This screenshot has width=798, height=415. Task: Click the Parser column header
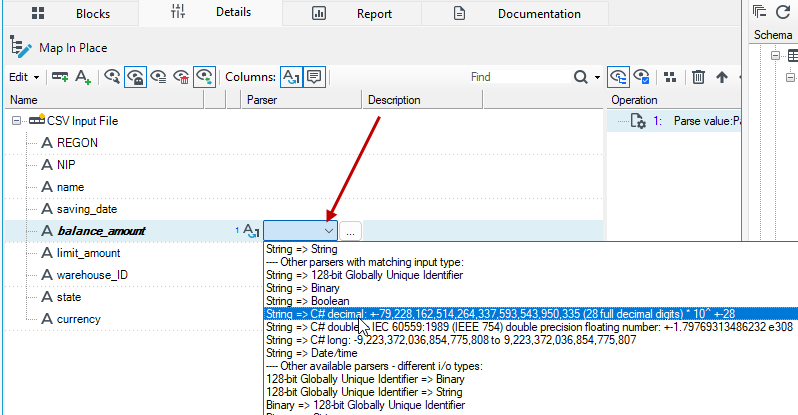(301, 100)
